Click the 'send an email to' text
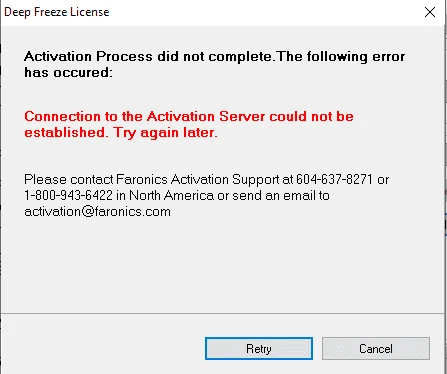Viewport: 447px width, 374px height. pyautogui.click(x=281, y=195)
